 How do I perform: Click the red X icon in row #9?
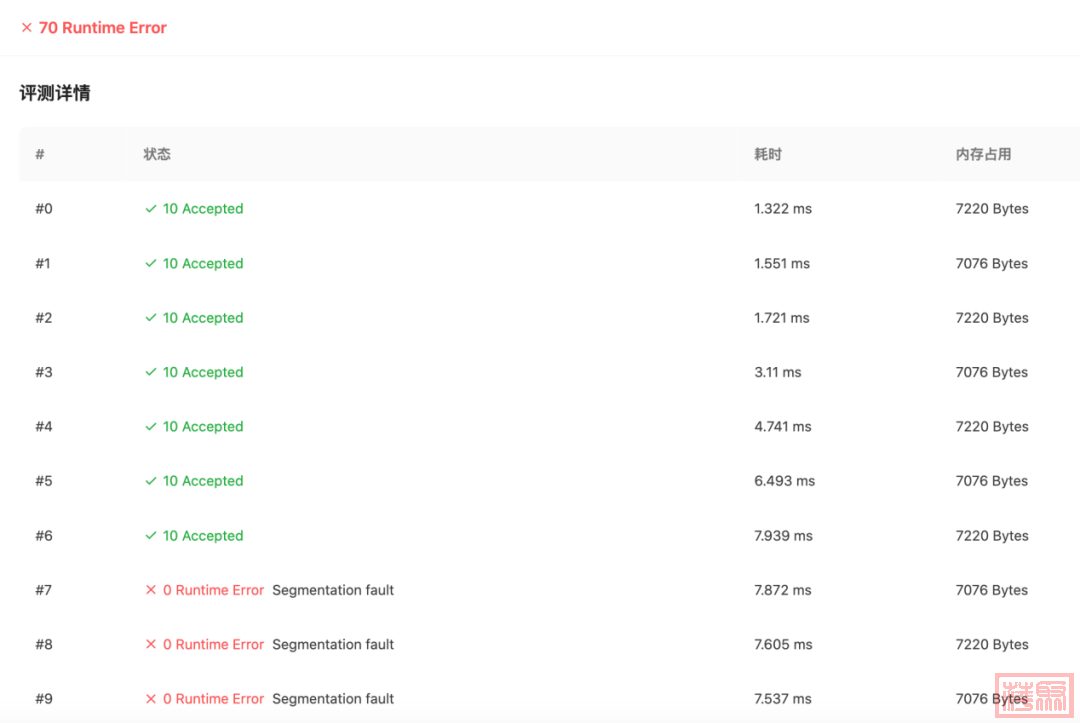click(151, 699)
